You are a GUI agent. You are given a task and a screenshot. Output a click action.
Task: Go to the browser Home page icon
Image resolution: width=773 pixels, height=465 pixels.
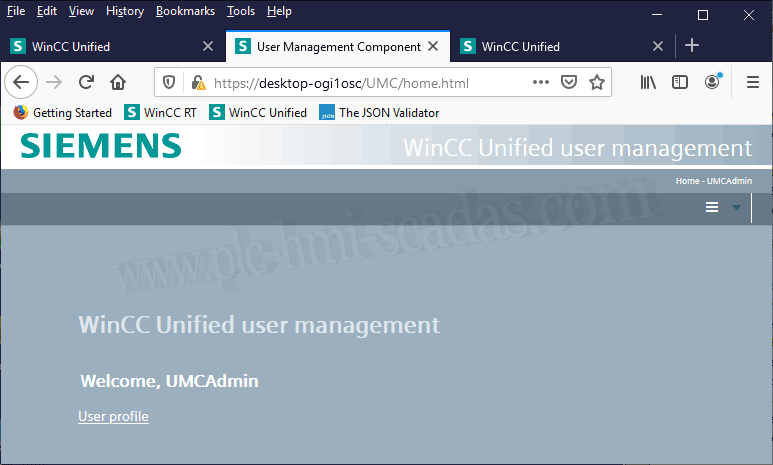[x=117, y=82]
